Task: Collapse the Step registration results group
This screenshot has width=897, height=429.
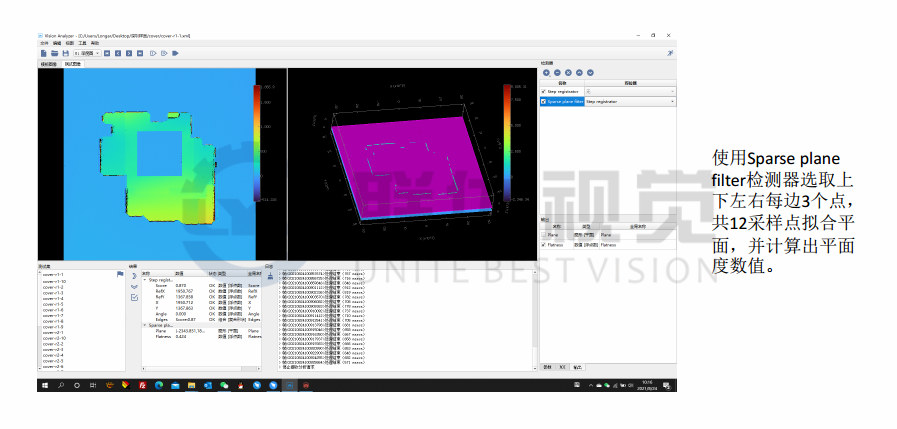Action: click(142, 279)
